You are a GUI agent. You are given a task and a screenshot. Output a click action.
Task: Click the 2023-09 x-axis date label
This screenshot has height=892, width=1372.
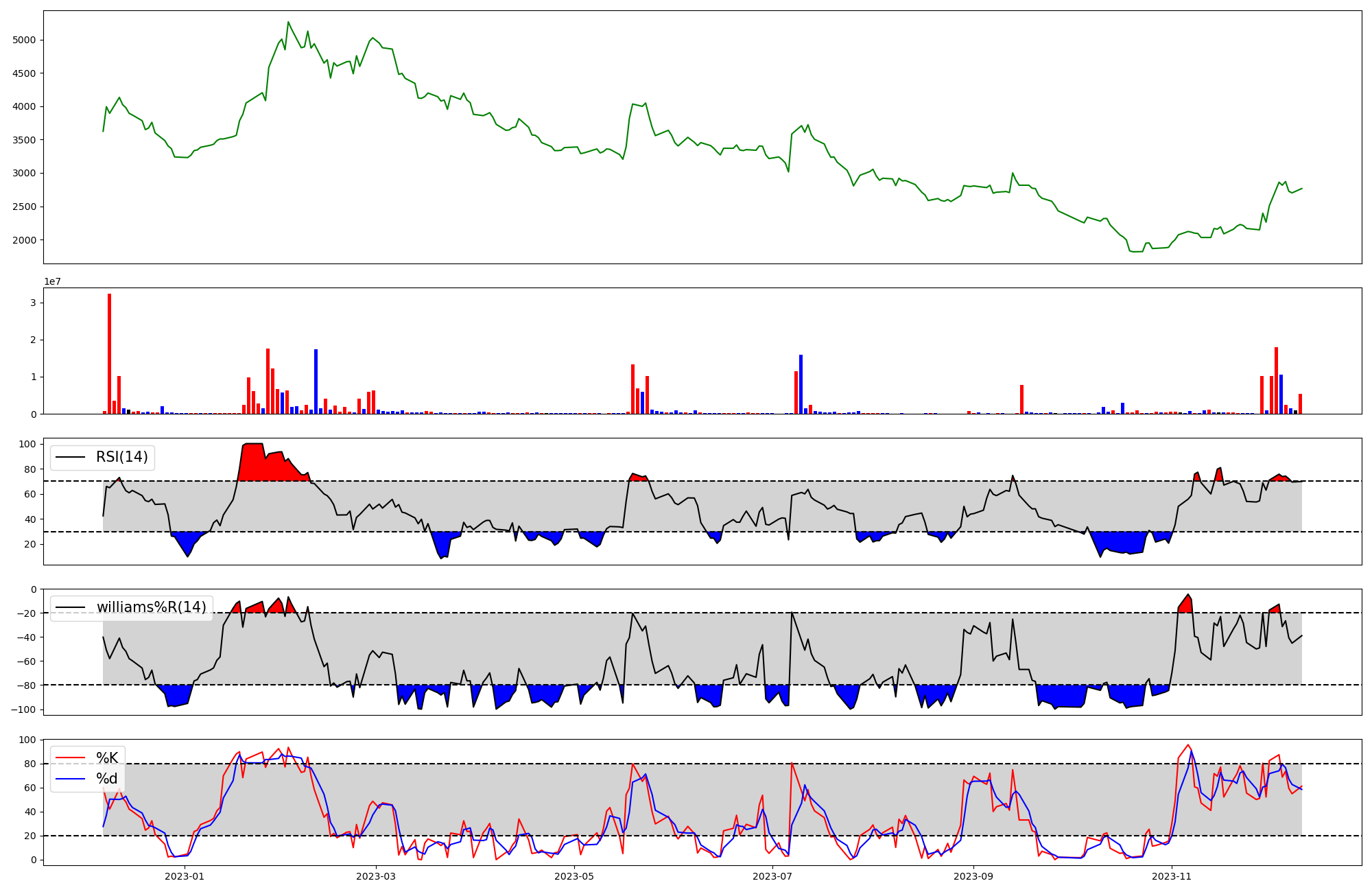point(973,876)
